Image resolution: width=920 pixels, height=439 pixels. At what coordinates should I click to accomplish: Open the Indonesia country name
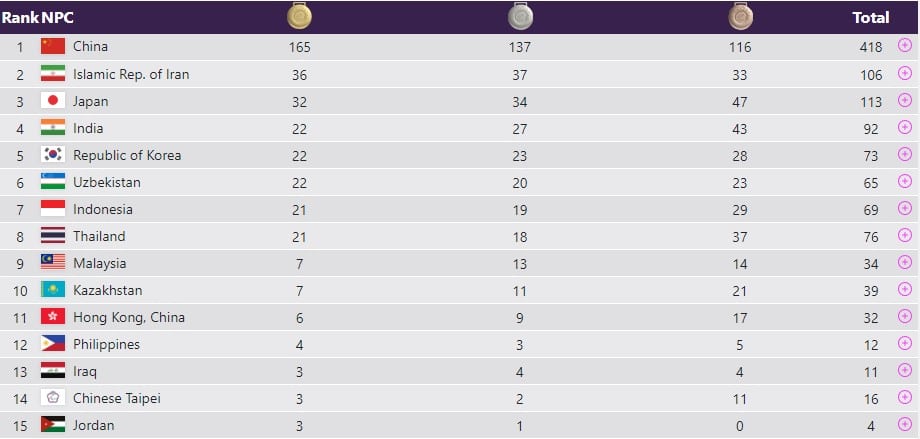tap(103, 209)
